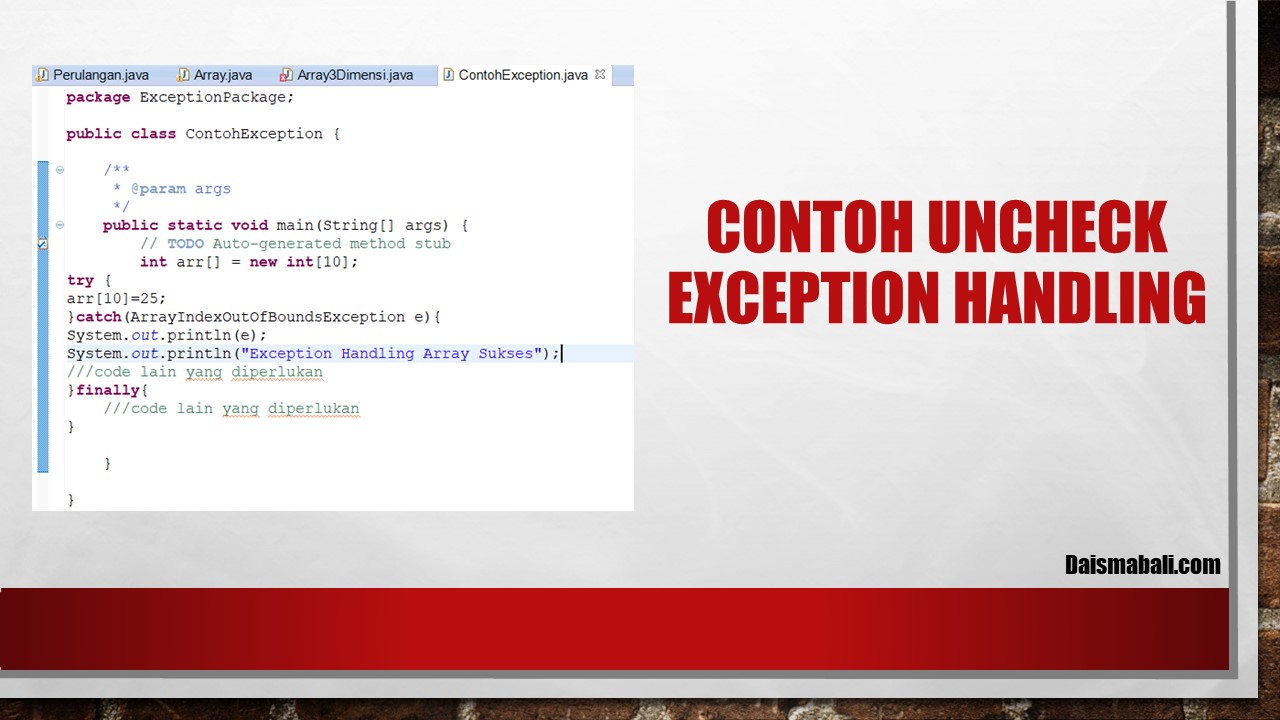Select the ContohException.java tab
The height and width of the screenshot is (720, 1280).
522,75
